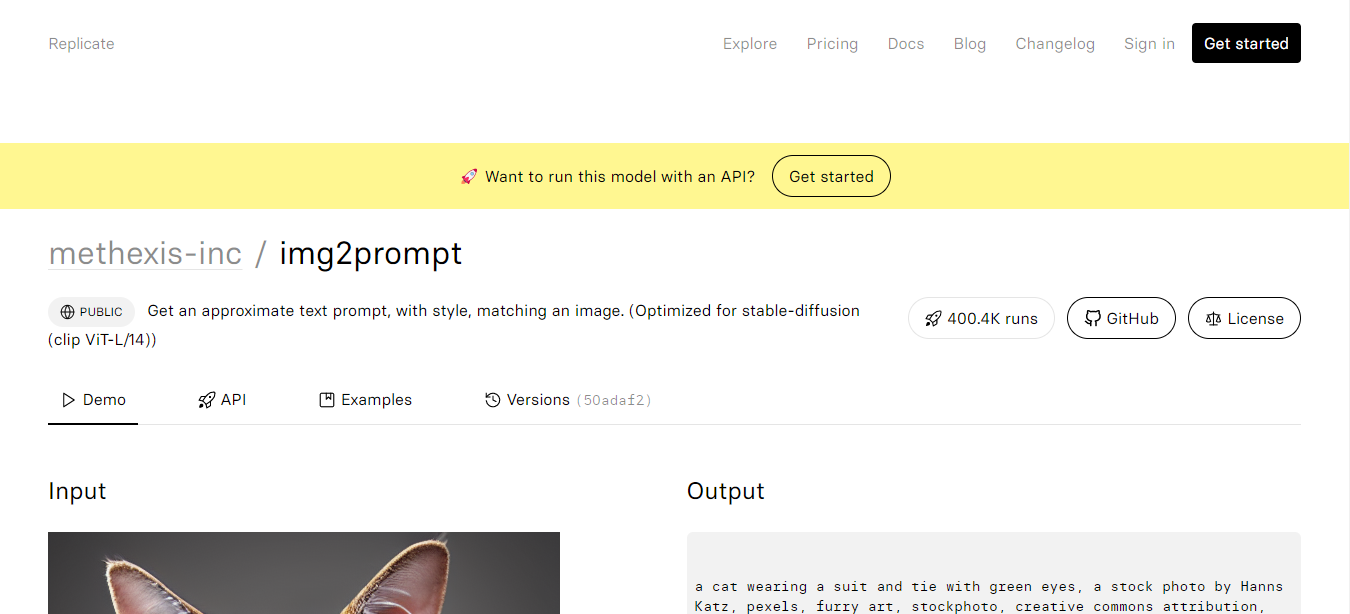Click the black Get started button
The width and height of the screenshot is (1350, 614).
click(1246, 43)
